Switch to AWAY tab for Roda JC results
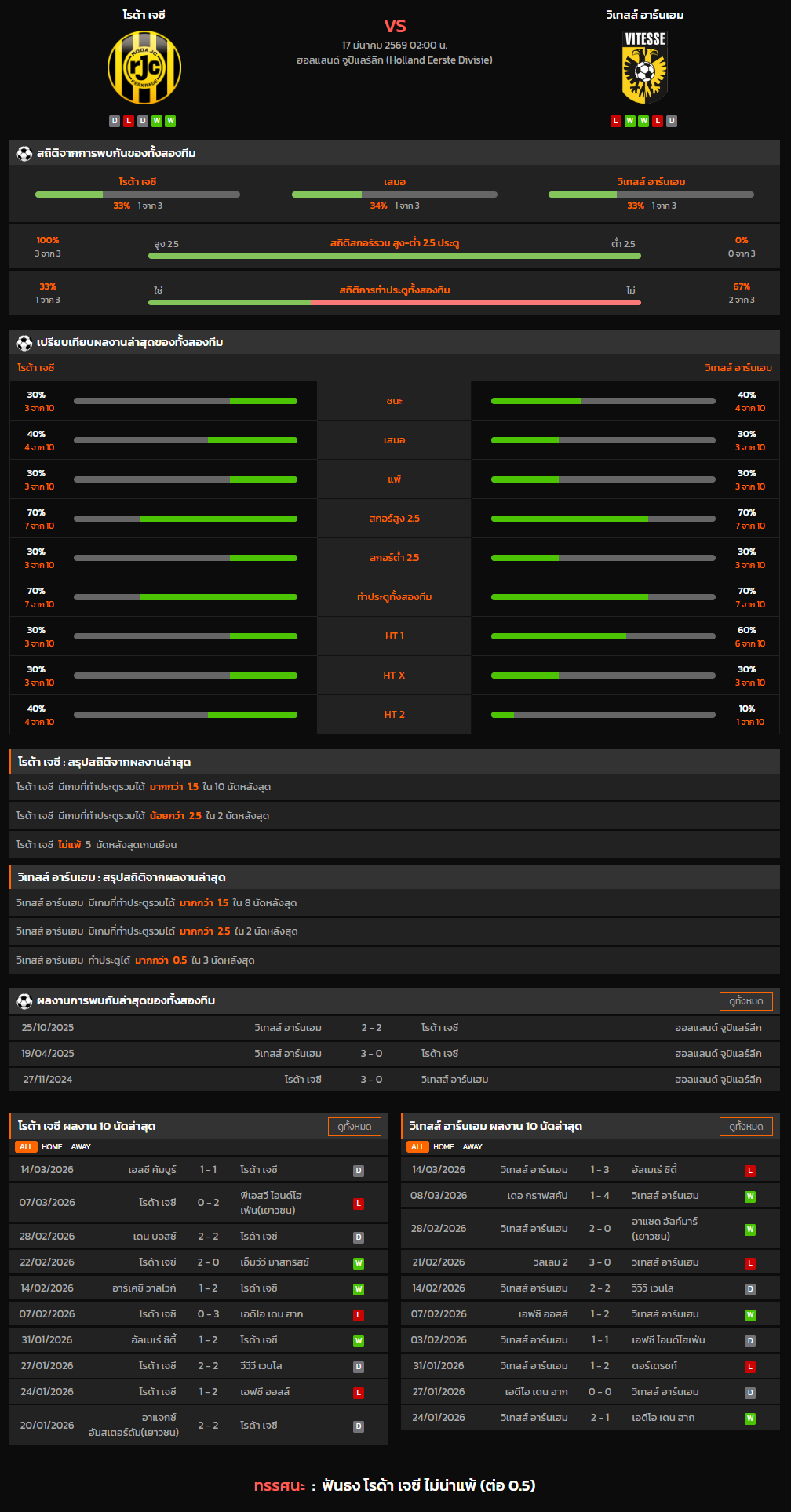The image size is (791, 1512). click(81, 1147)
